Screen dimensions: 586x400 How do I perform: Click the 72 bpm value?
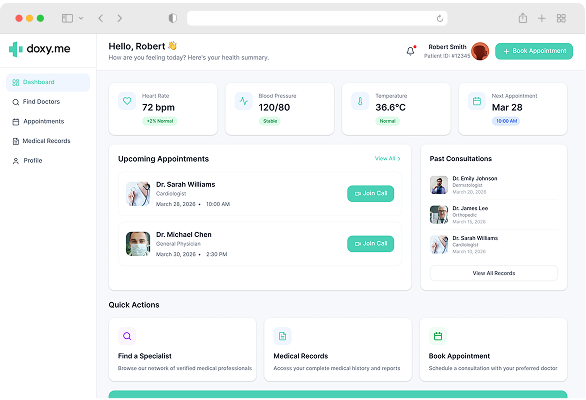point(158,108)
